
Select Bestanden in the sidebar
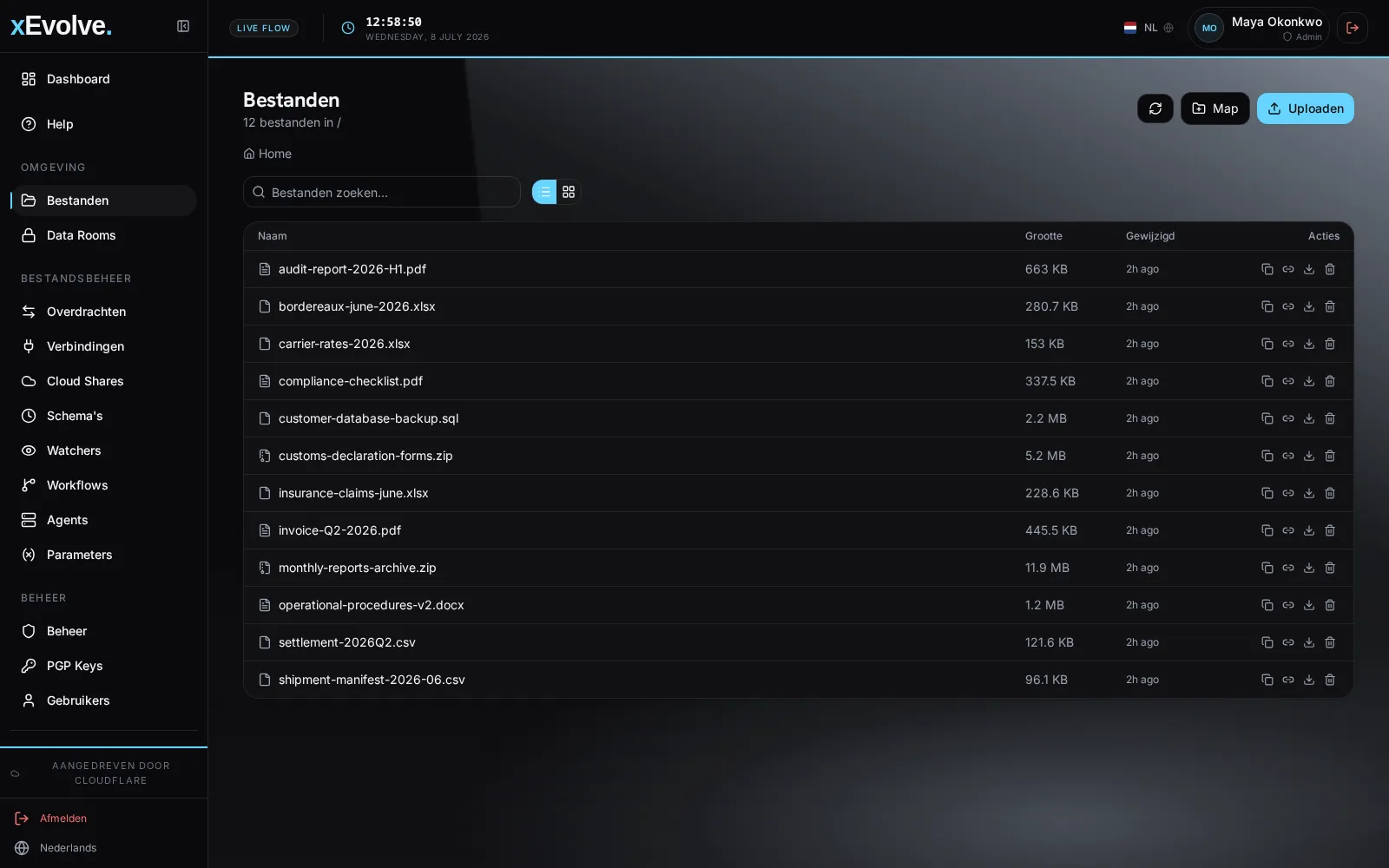pos(103,201)
